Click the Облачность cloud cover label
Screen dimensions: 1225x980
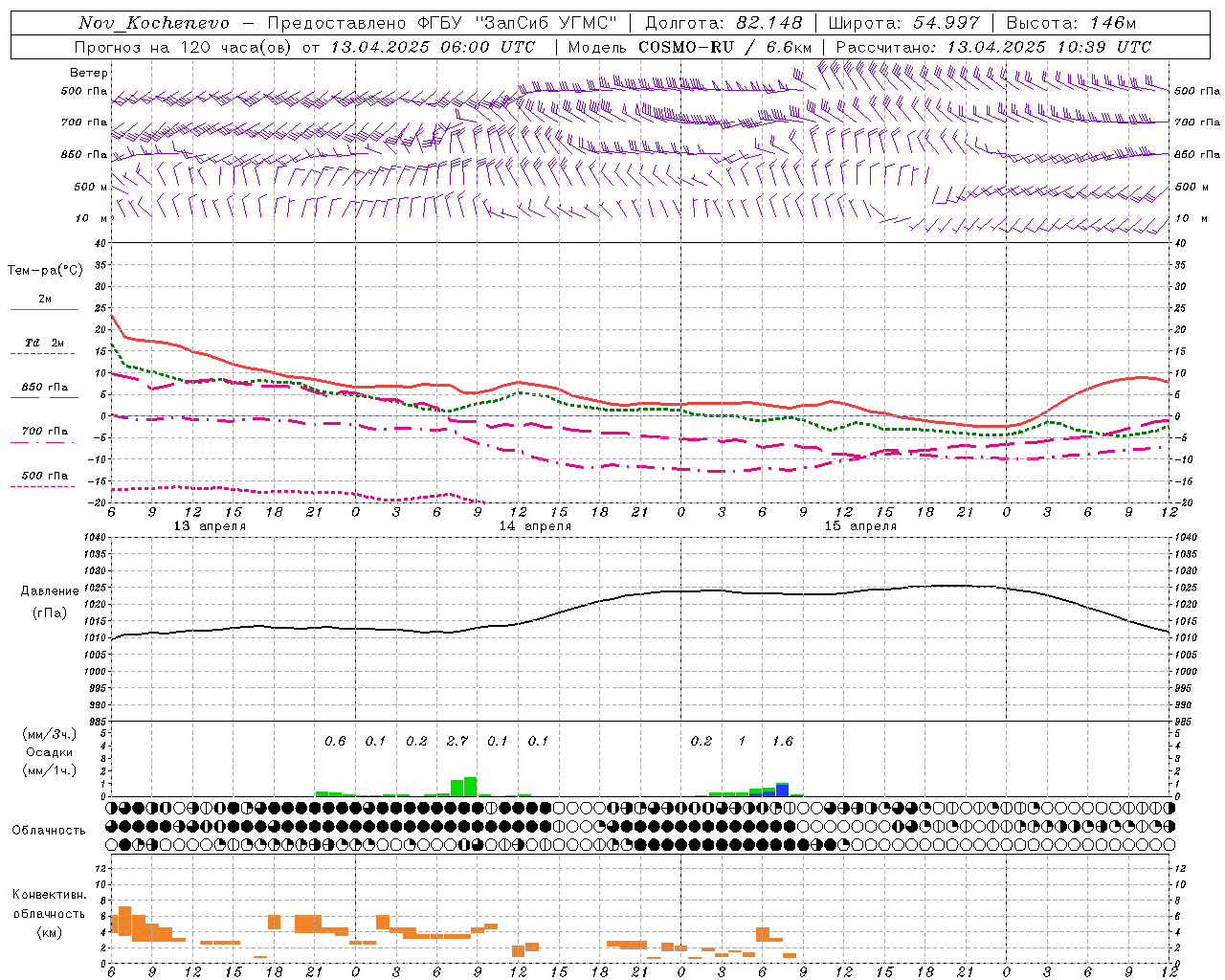(x=49, y=831)
